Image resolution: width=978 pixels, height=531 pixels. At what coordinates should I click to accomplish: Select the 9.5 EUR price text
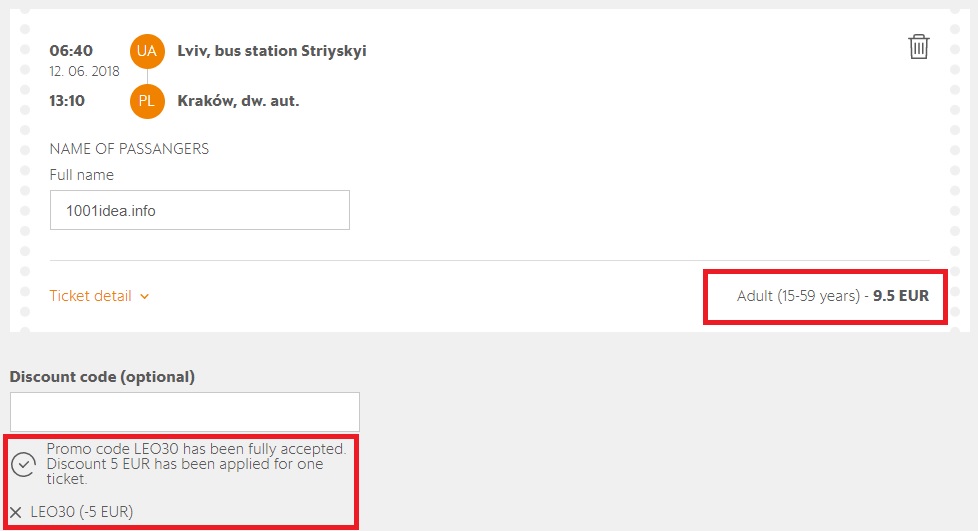click(900, 296)
